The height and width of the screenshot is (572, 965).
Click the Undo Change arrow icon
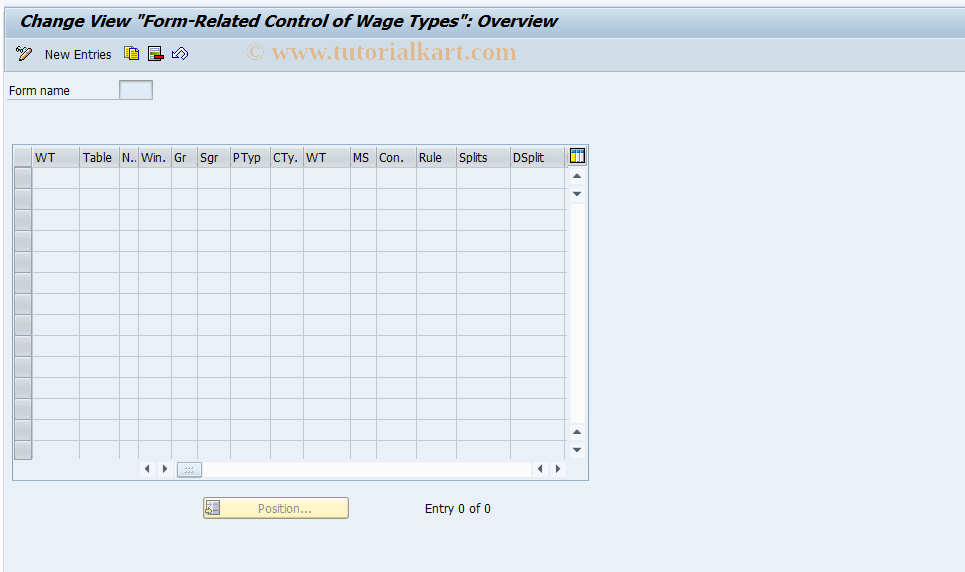pyautogui.click(x=180, y=54)
